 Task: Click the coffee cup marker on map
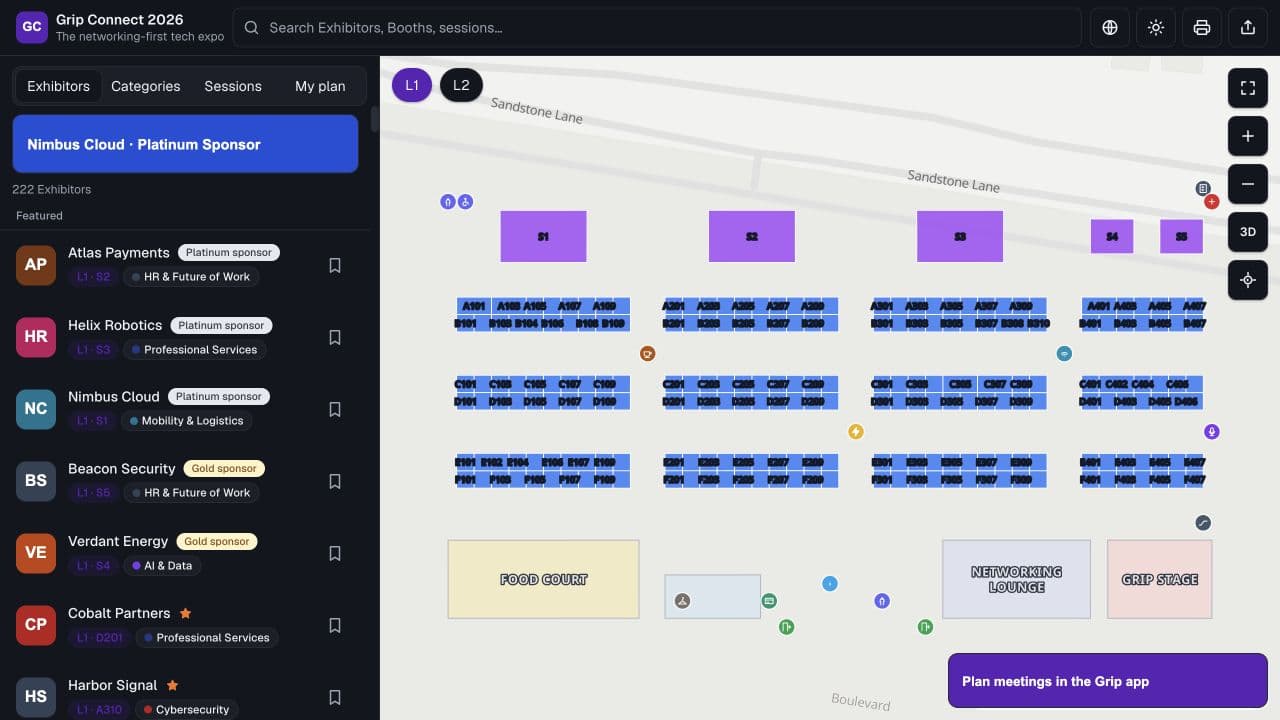click(648, 354)
